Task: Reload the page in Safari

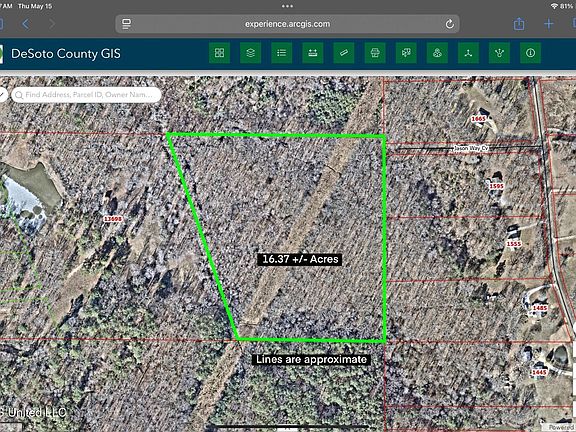Action: [450, 24]
